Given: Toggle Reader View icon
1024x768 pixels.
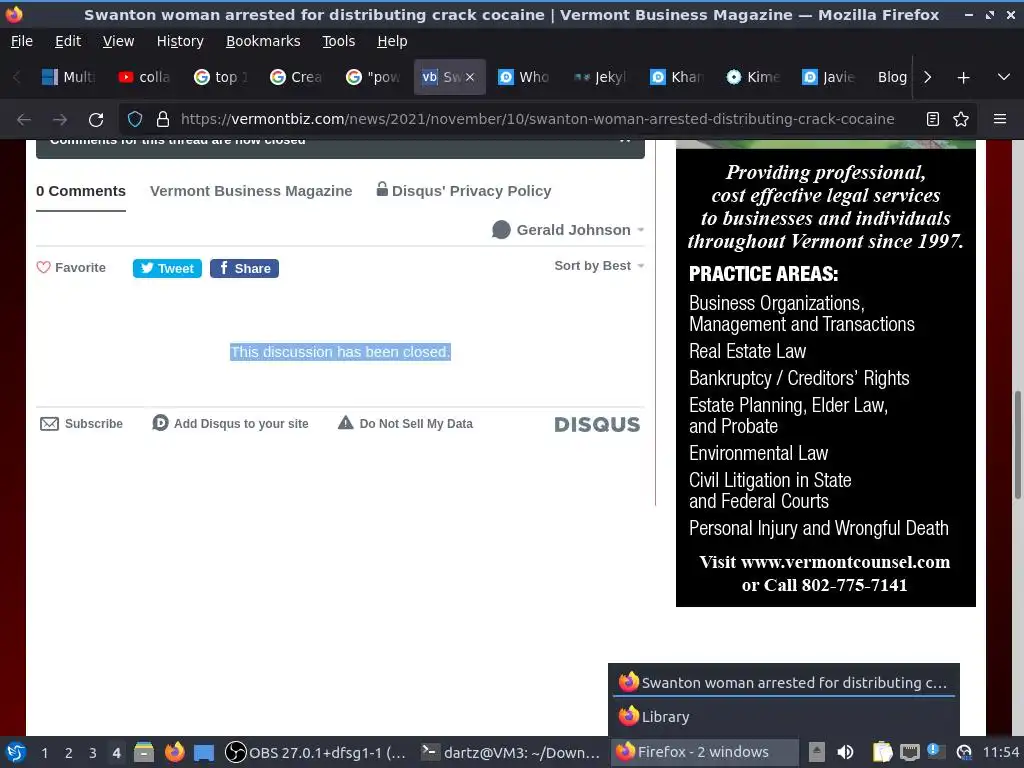Looking at the screenshot, I should pos(933,120).
